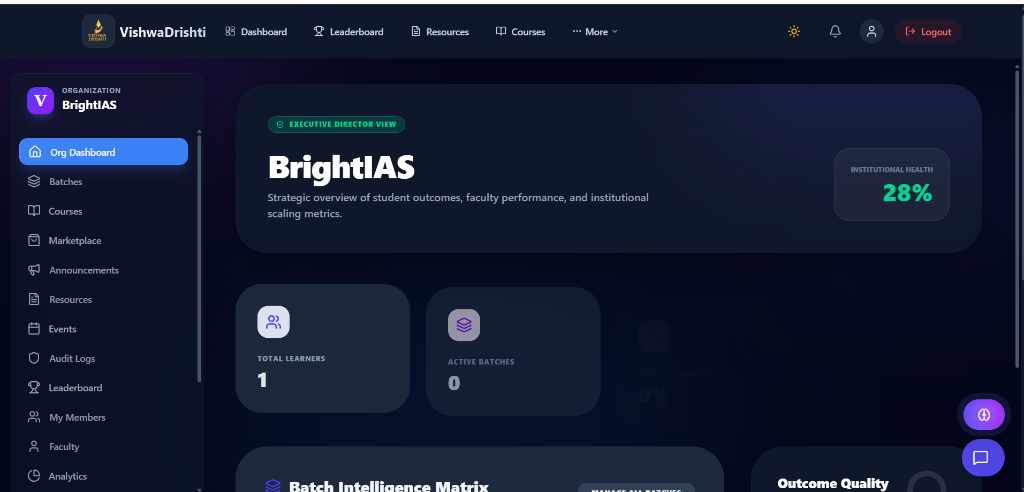Image resolution: width=1024 pixels, height=492 pixels.
Task: Select Org Dashboard in the sidebar
Action: click(103, 152)
